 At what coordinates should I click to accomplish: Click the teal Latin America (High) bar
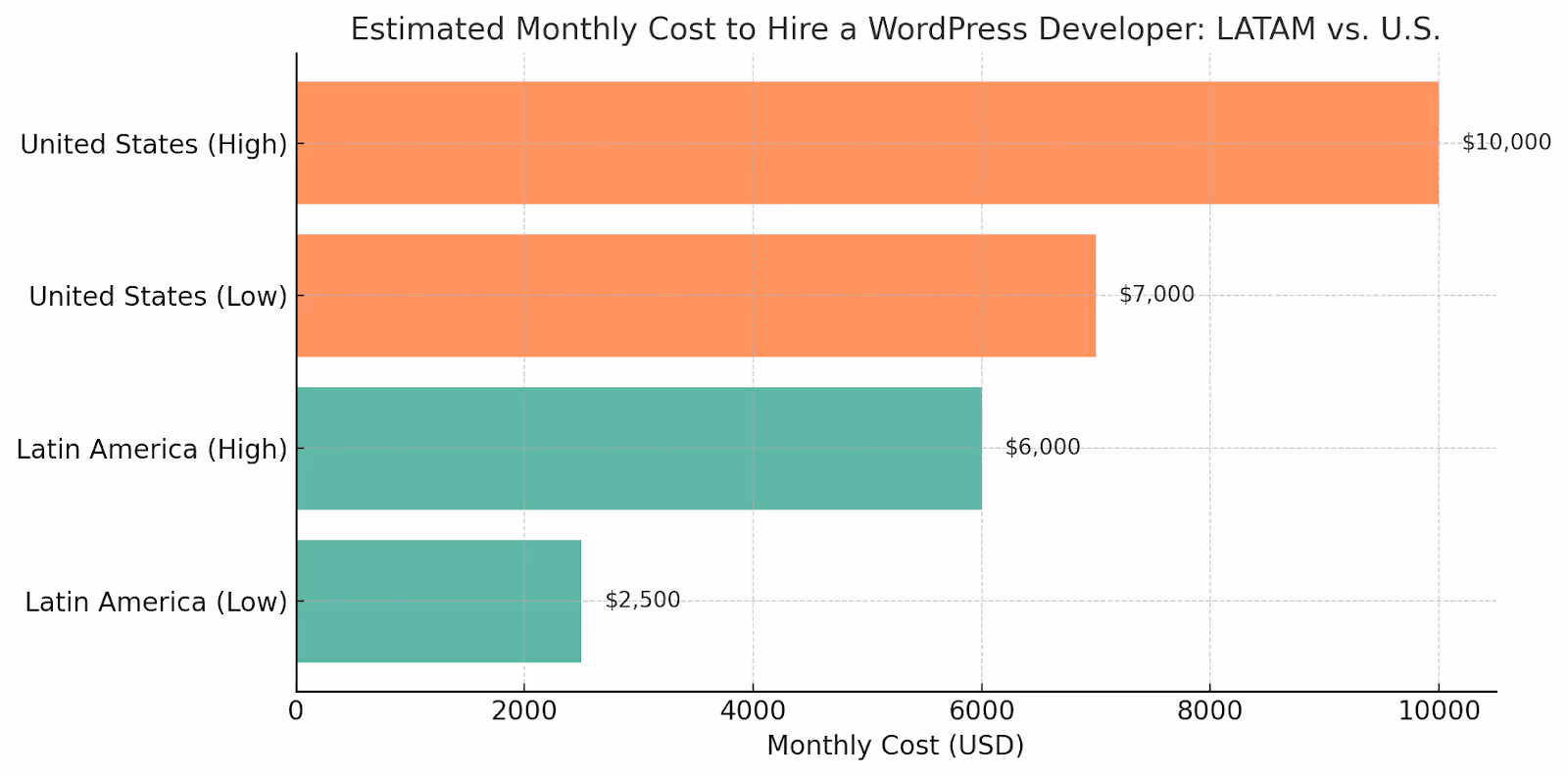[x=639, y=448]
